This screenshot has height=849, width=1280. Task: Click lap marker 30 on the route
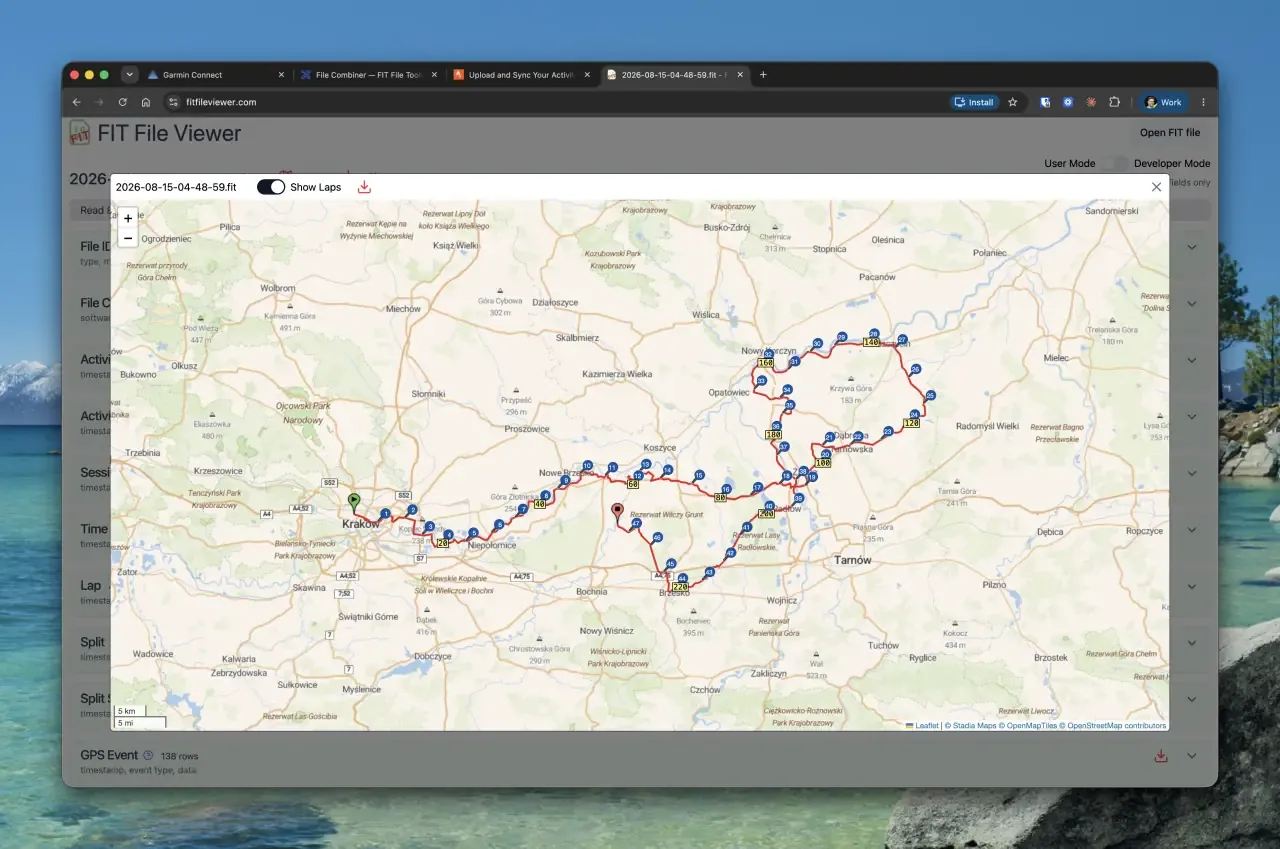817,343
